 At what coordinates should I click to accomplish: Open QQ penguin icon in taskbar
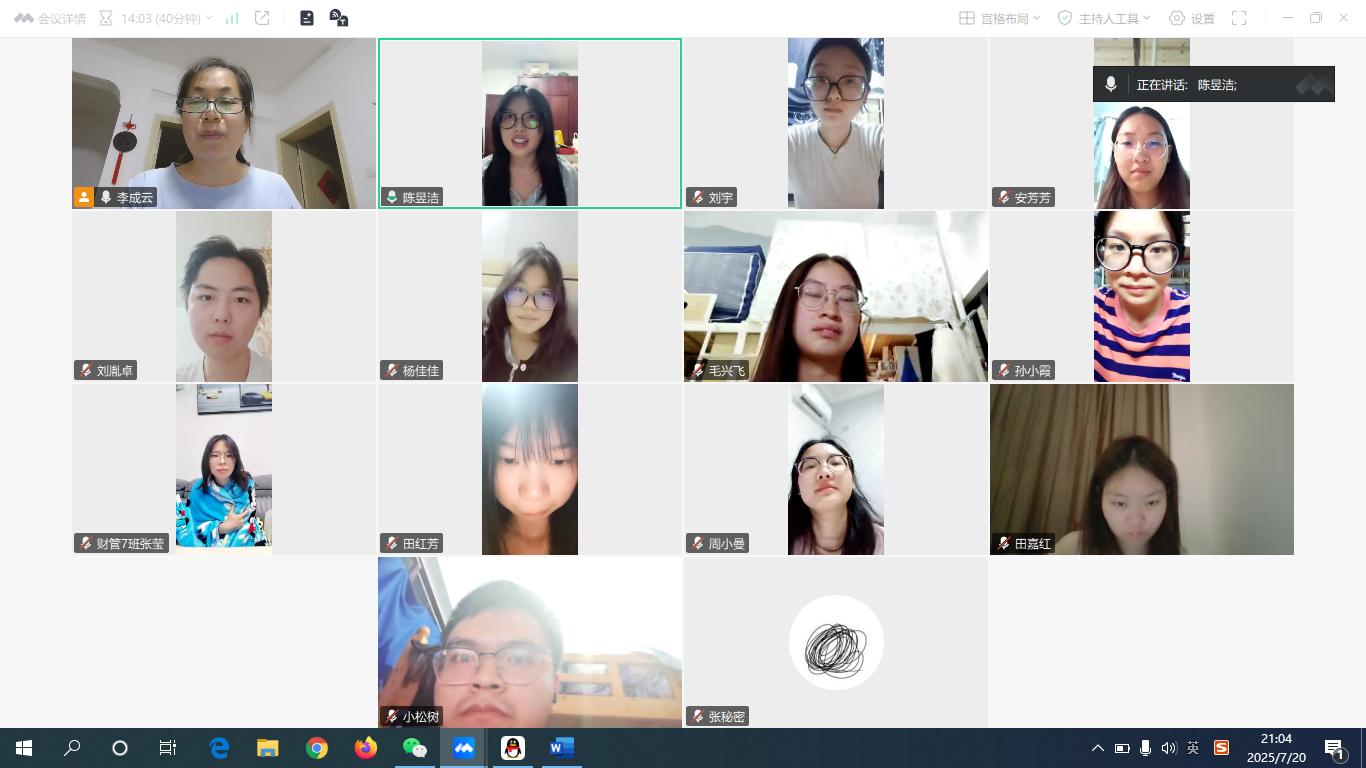pyautogui.click(x=512, y=748)
